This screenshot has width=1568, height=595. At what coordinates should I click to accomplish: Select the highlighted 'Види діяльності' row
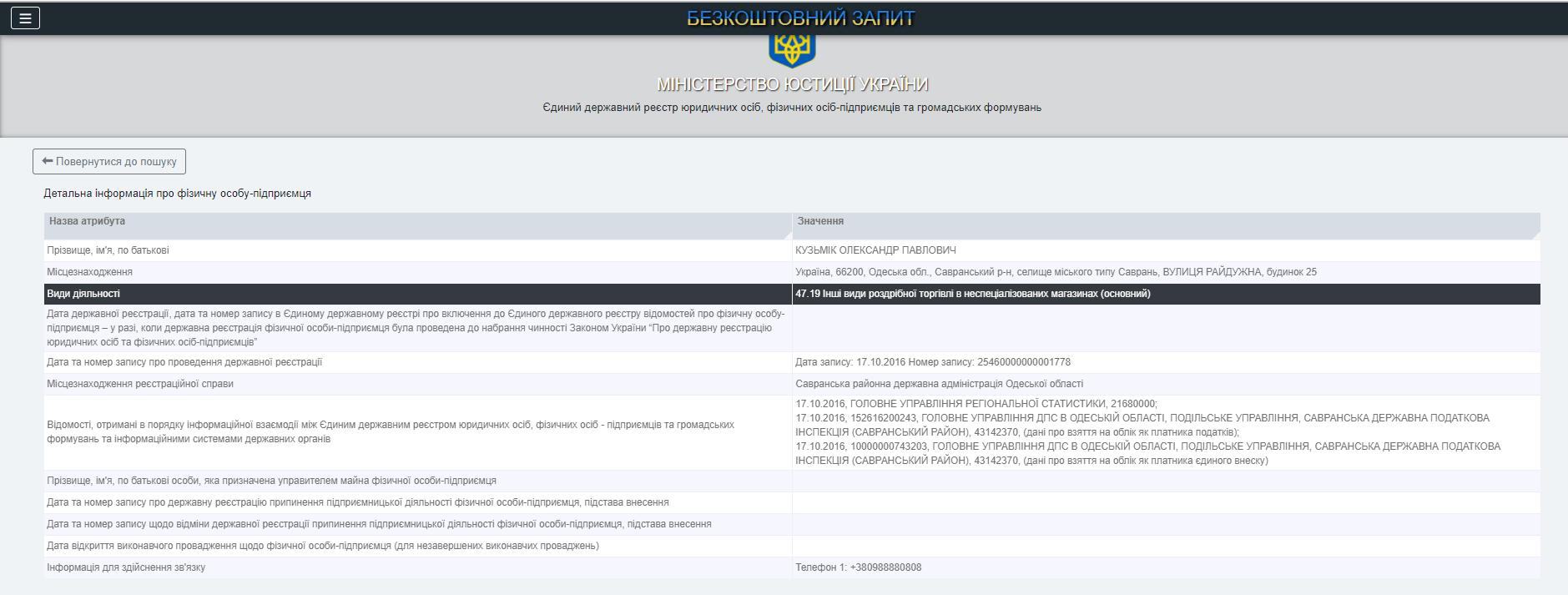pos(83,294)
